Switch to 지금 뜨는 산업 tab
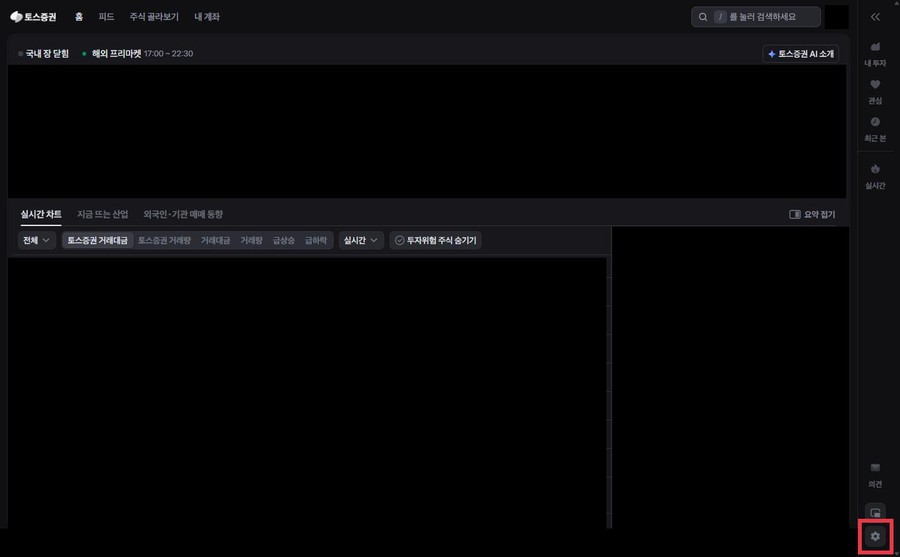 (x=103, y=214)
